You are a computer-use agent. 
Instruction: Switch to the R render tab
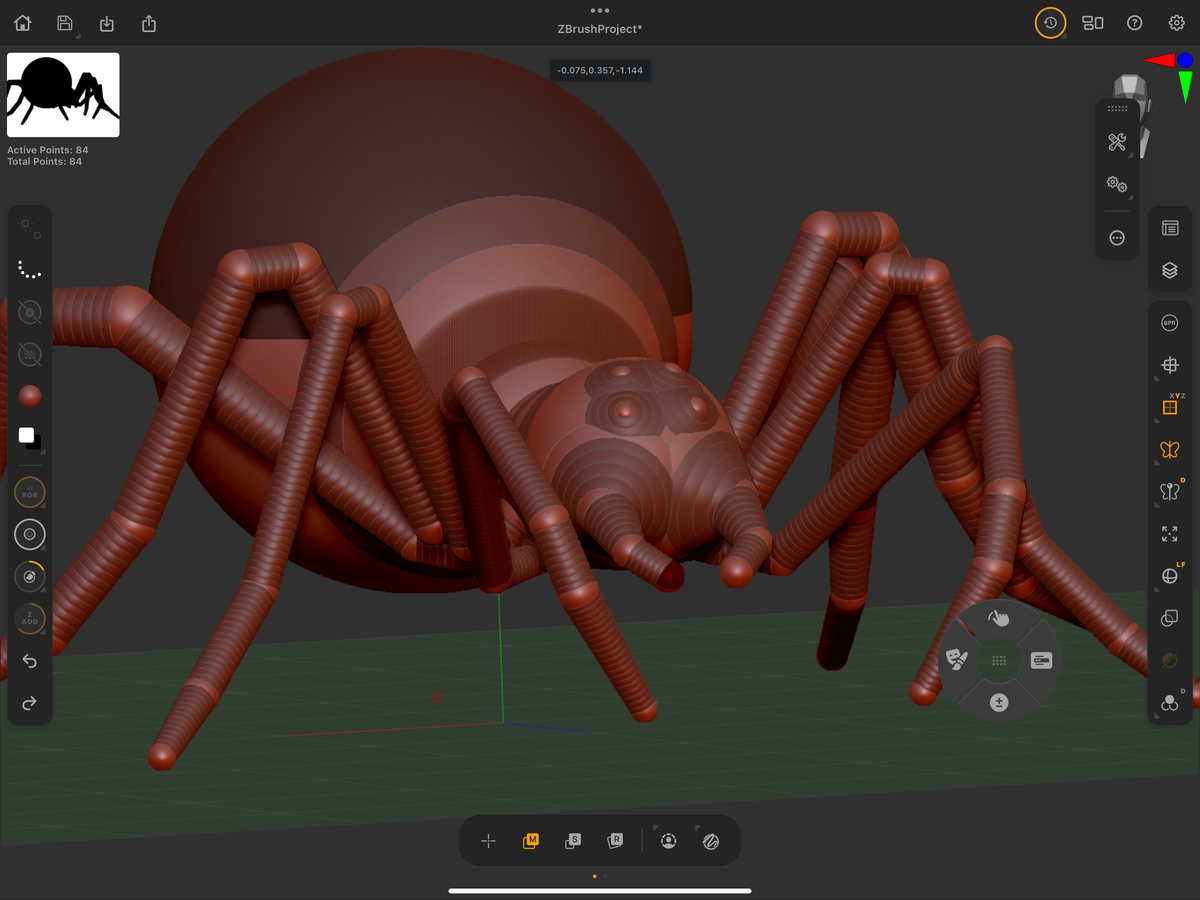click(614, 841)
